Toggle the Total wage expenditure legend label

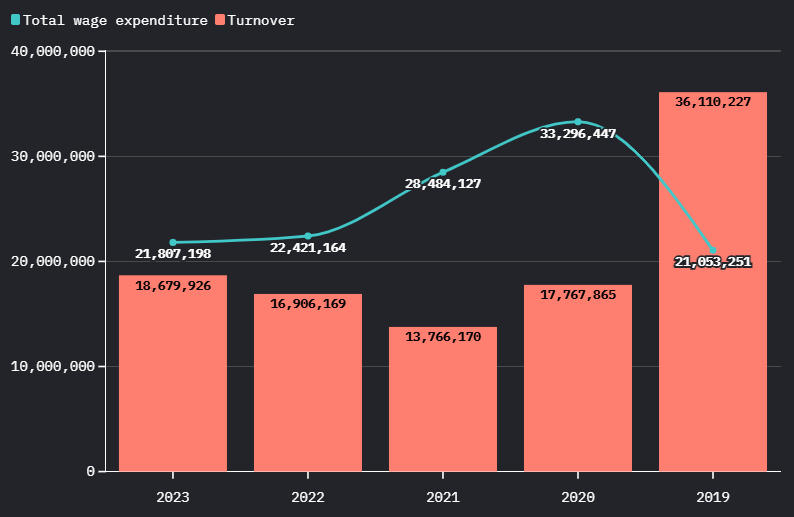115,20
